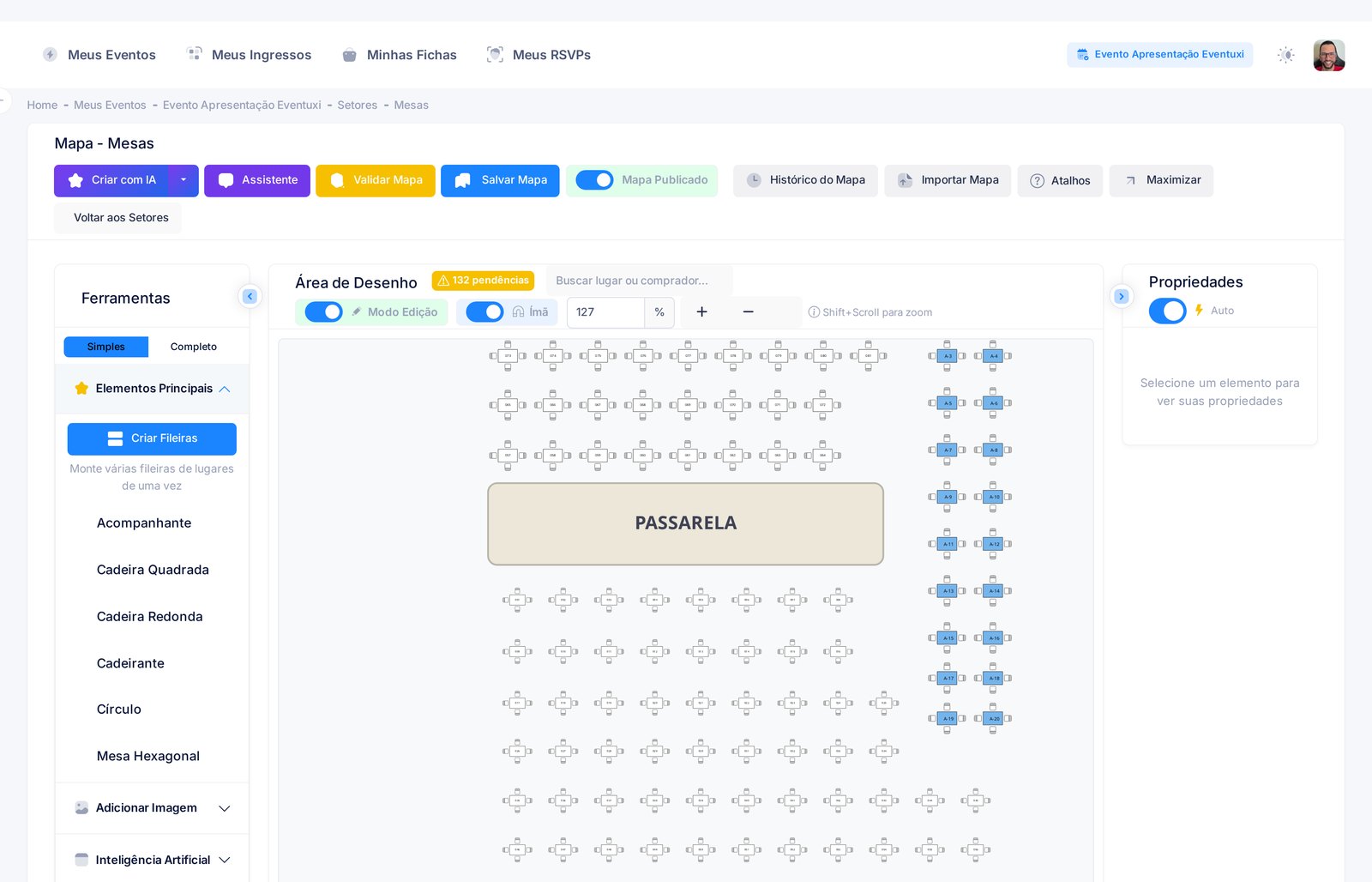
Task: Select table A-20 on the map
Action: click(x=994, y=719)
